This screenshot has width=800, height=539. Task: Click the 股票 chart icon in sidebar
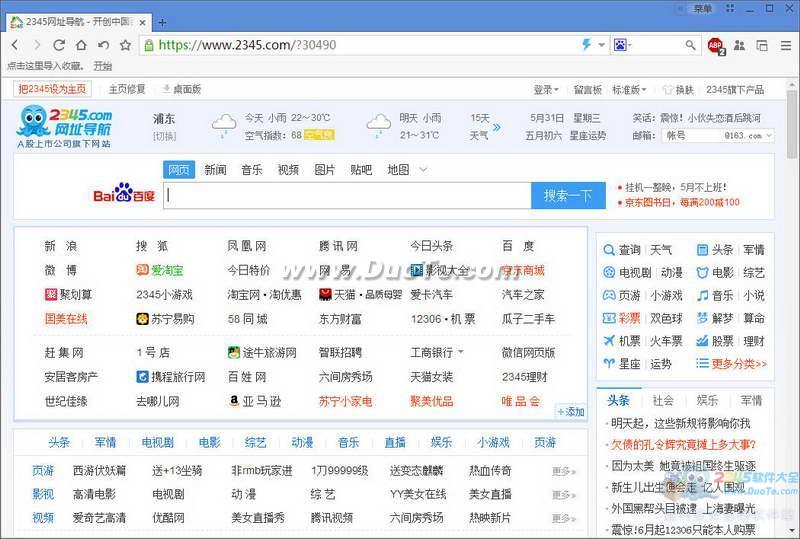(703, 341)
